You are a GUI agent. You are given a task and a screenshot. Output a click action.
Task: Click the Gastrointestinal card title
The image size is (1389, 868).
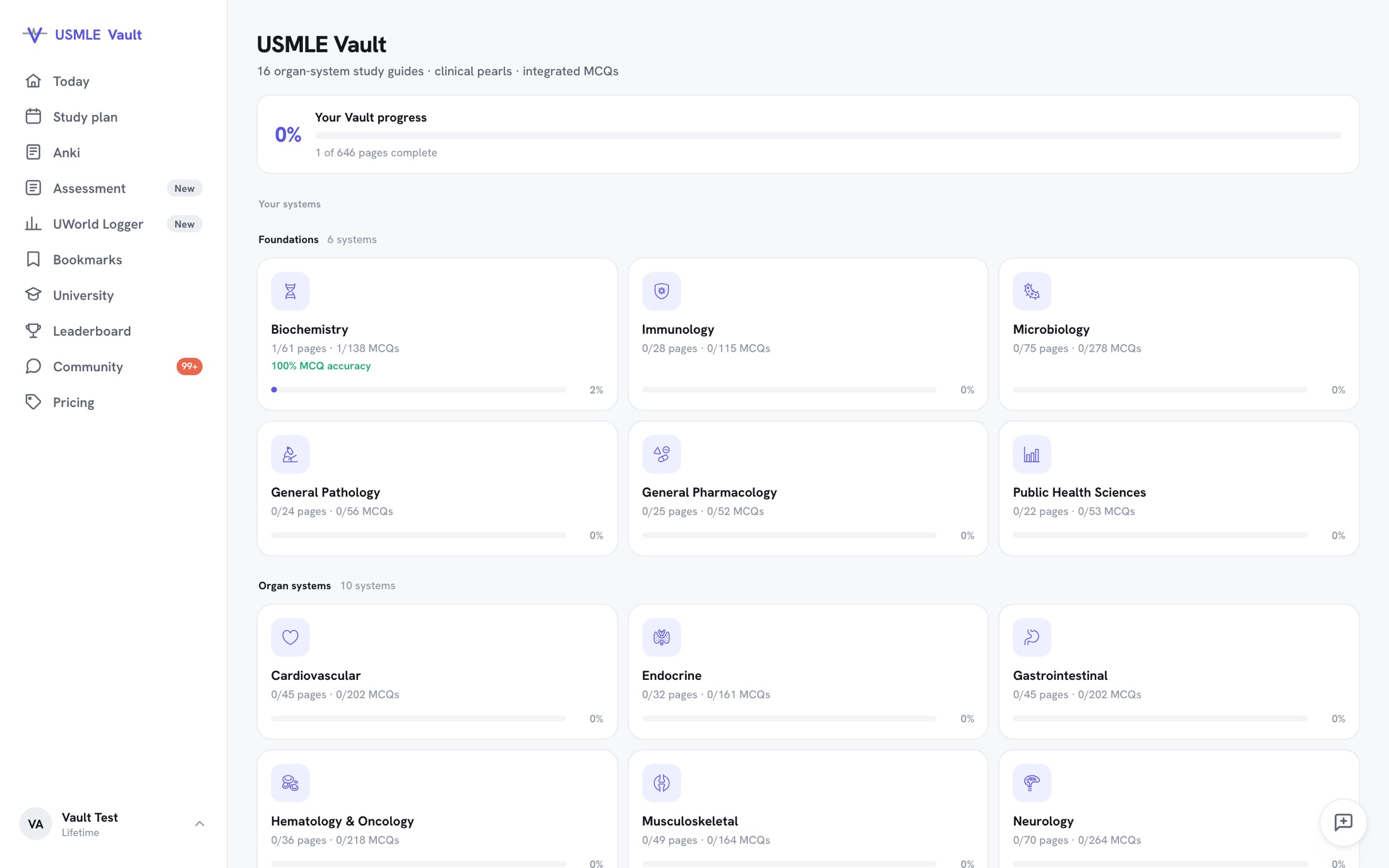1060,675
